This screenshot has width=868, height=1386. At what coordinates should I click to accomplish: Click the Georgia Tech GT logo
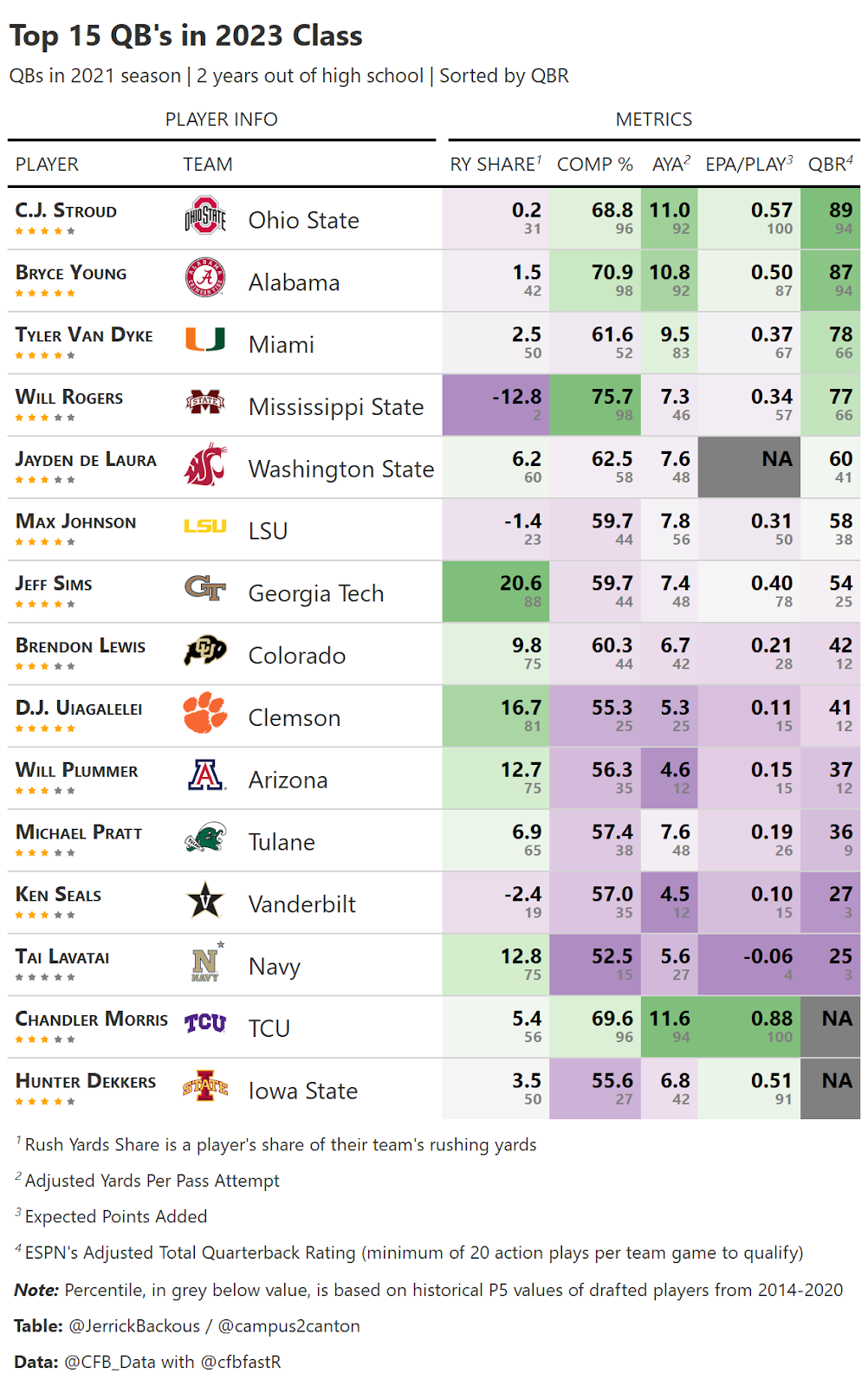pyautogui.click(x=205, y=589)
